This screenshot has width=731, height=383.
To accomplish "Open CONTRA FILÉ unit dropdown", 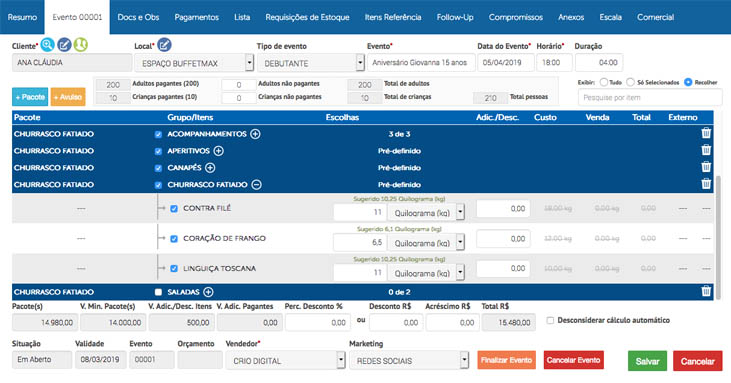I will coord(426,213).
